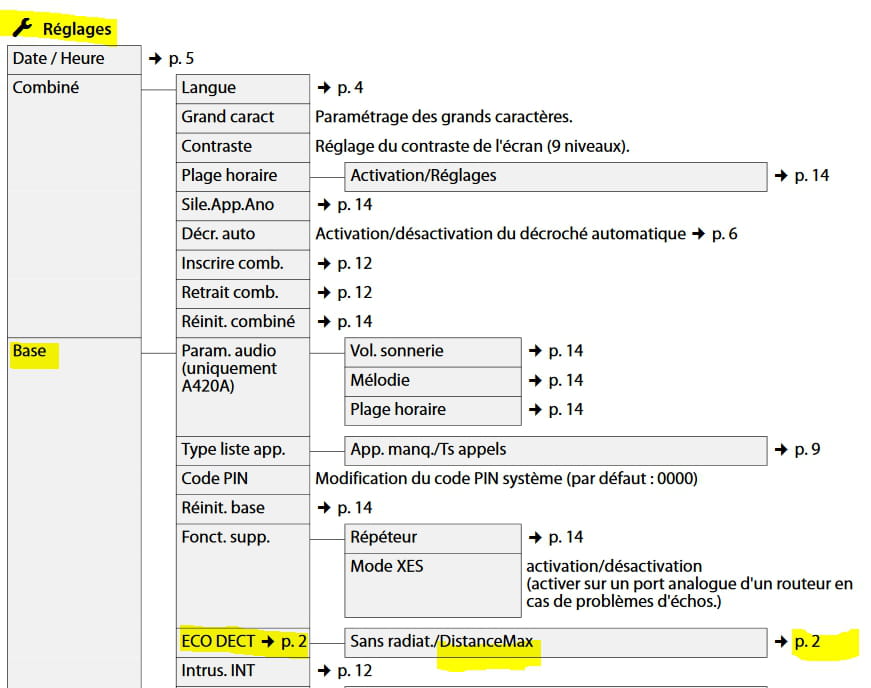Select the Mélodie entry
The height and width of the screenshot is (688, 871).
[433, 381]
